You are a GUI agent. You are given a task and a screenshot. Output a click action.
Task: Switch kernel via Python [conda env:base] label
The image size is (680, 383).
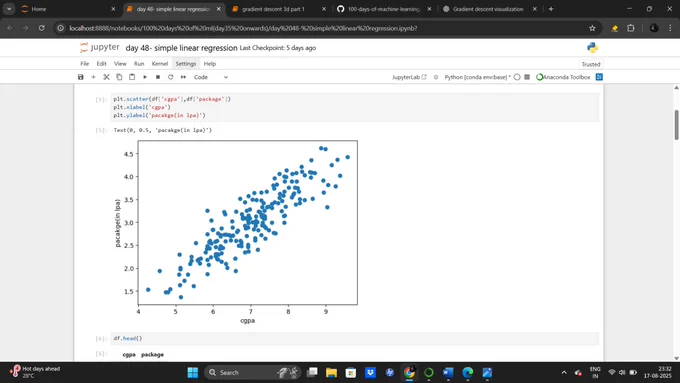[477, 77]
